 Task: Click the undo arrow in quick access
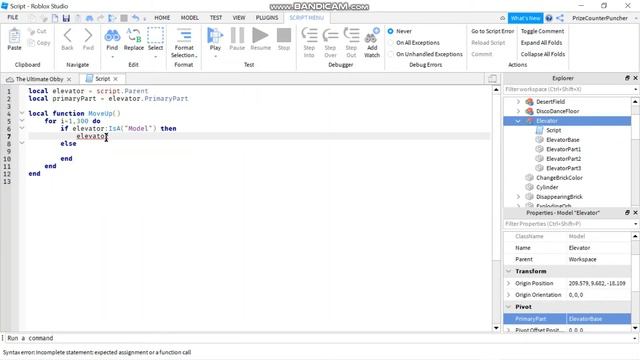coord(136,18)
